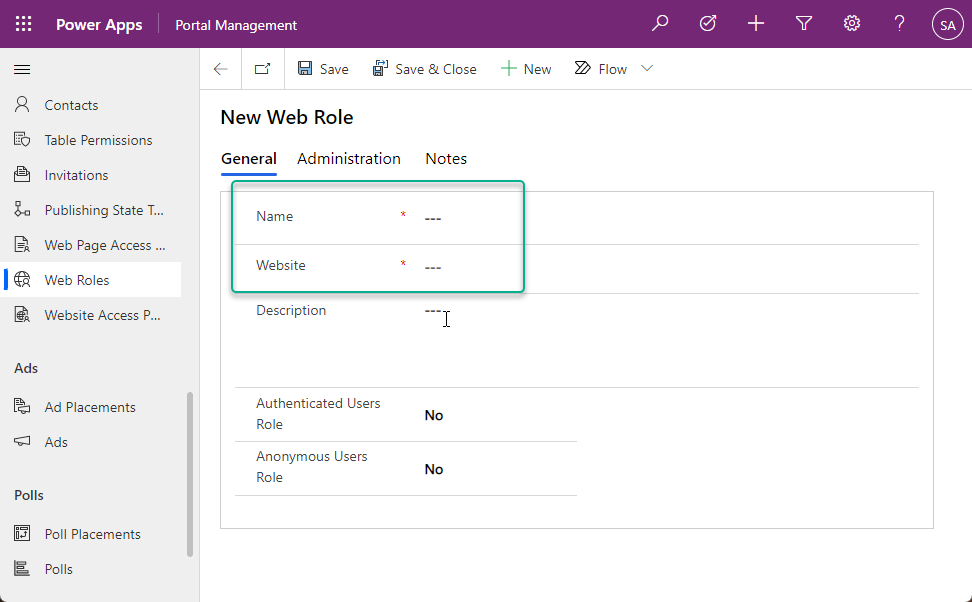Click the Anonymous Users Role label

[312, 467]
